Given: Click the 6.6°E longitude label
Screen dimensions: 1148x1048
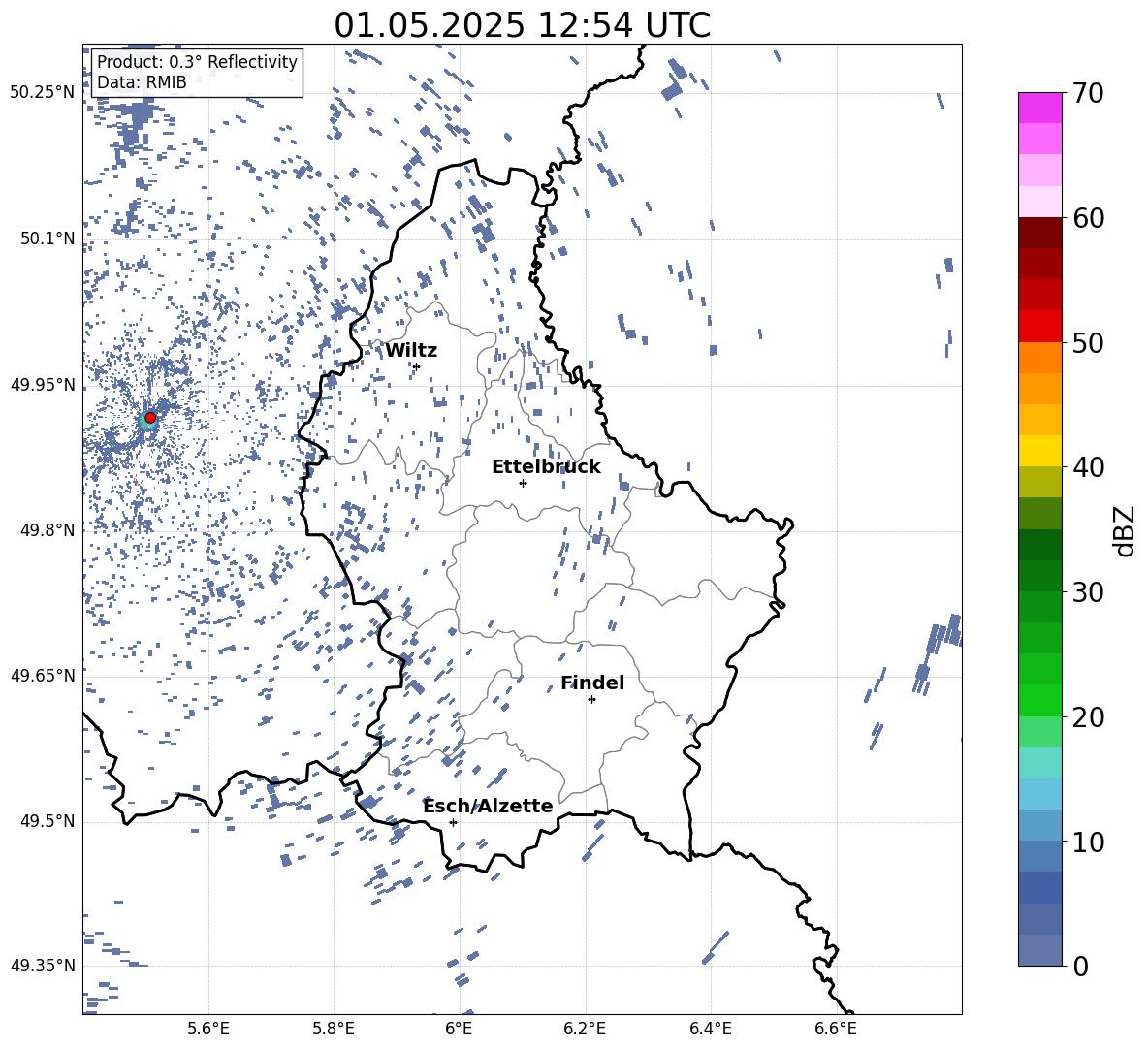Looking at the screenshot, I should coord(836,1029).
